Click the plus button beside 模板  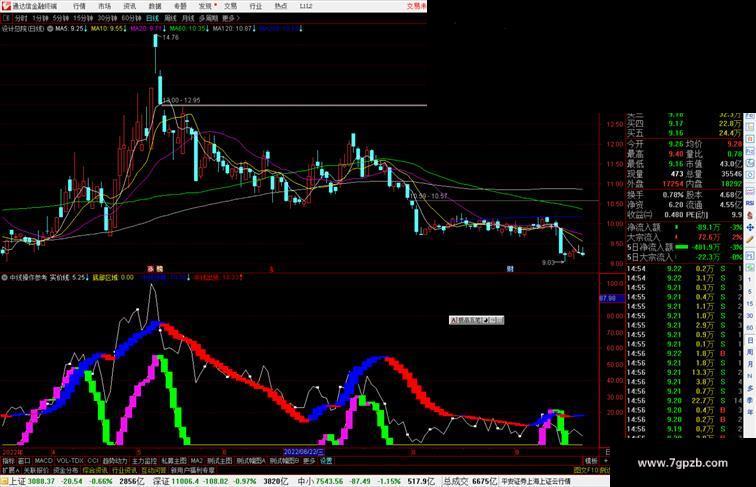click(606, 460)
